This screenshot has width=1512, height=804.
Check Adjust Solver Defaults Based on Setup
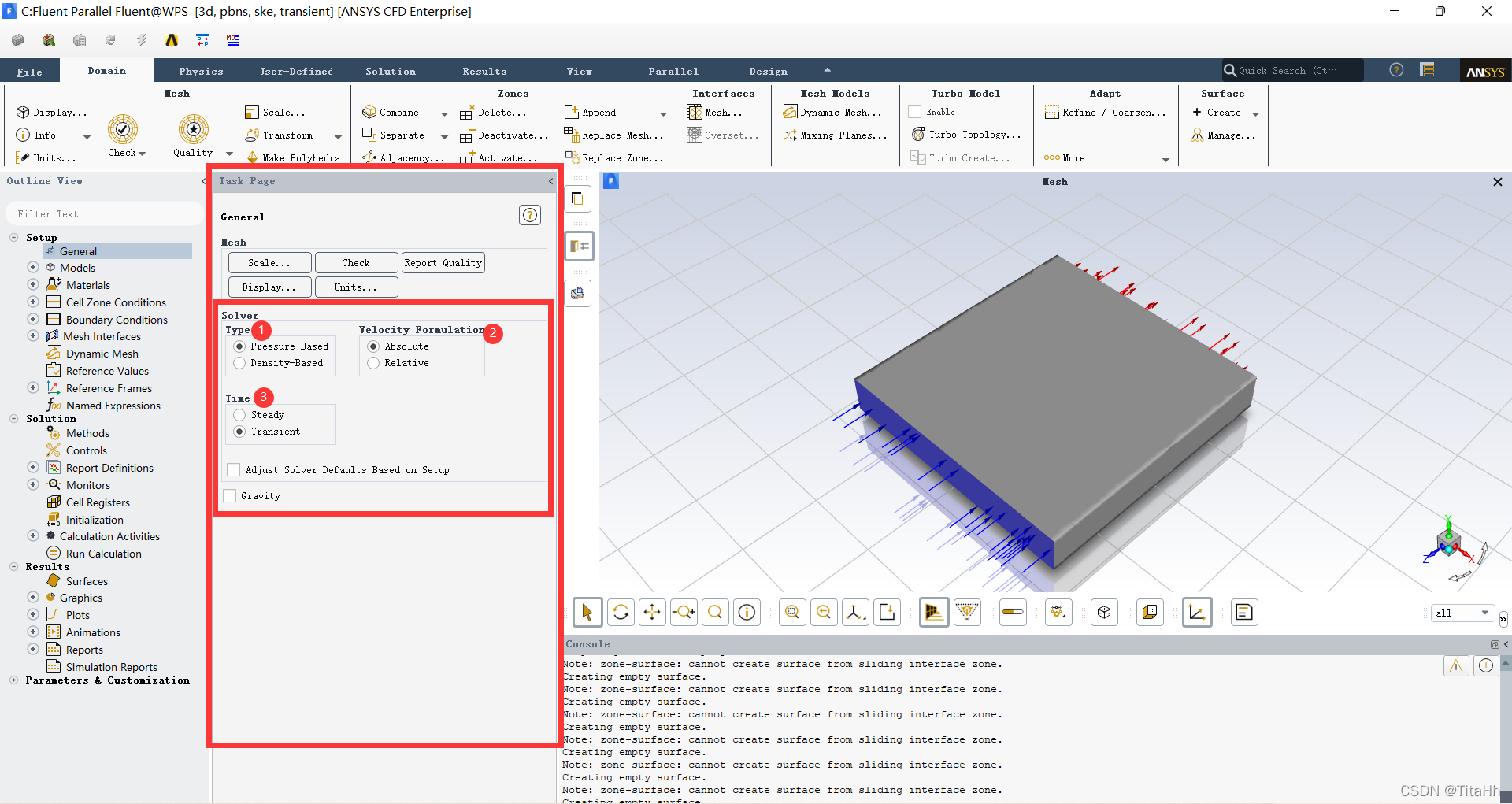[x=234, y=470]
